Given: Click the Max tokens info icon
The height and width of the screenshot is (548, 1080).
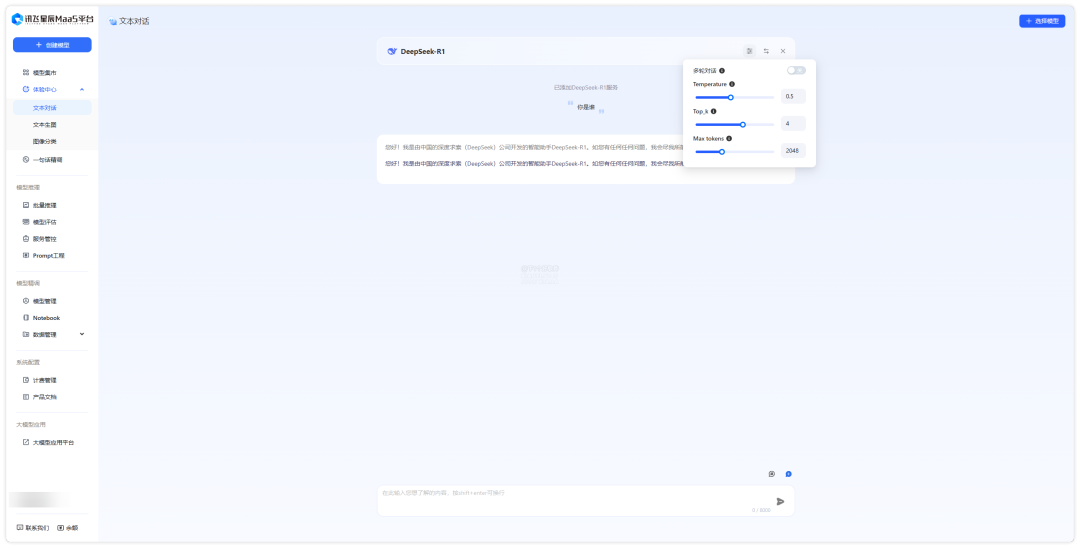Looking at the screenshot, I should point(729,138).
